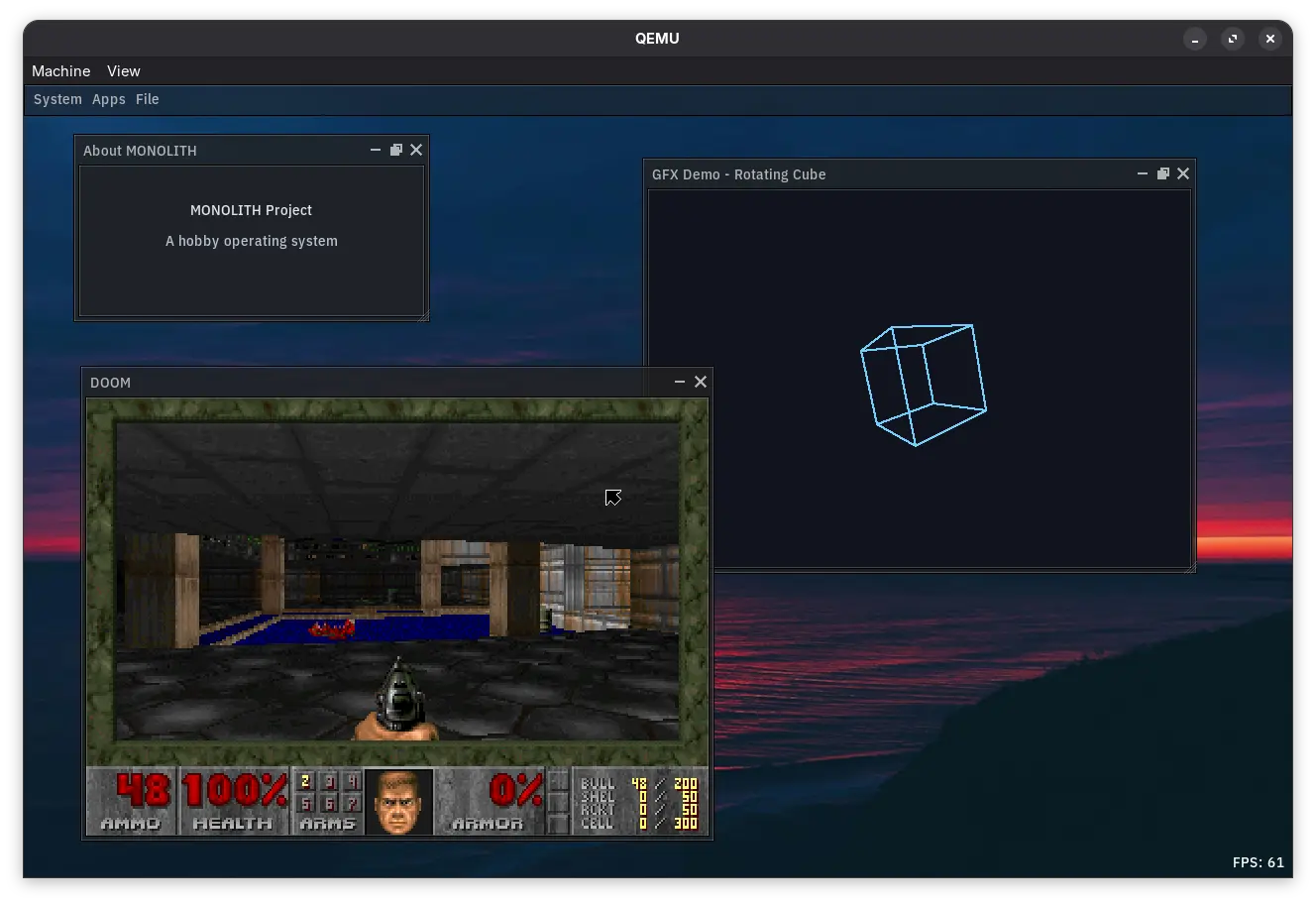Image resolution: width=1316 pixels, height=904 pixels.
Task: Click the maximize icon on the About MONOLITH window
Action: click(x=395, y=150)
